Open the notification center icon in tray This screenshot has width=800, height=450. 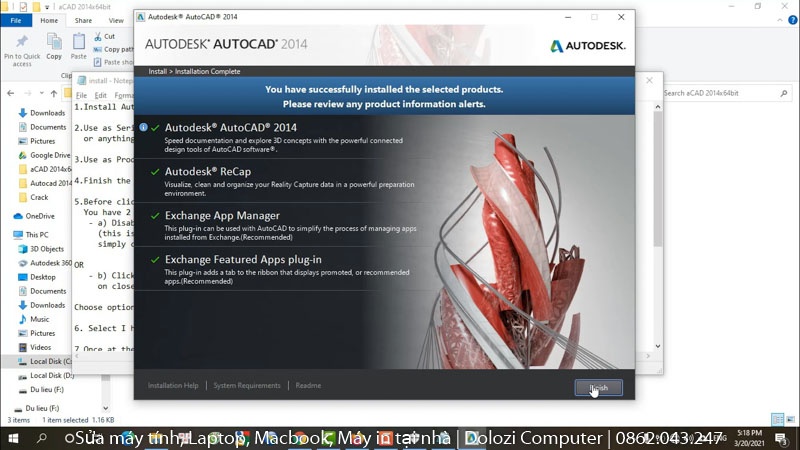tap(781, 438)
